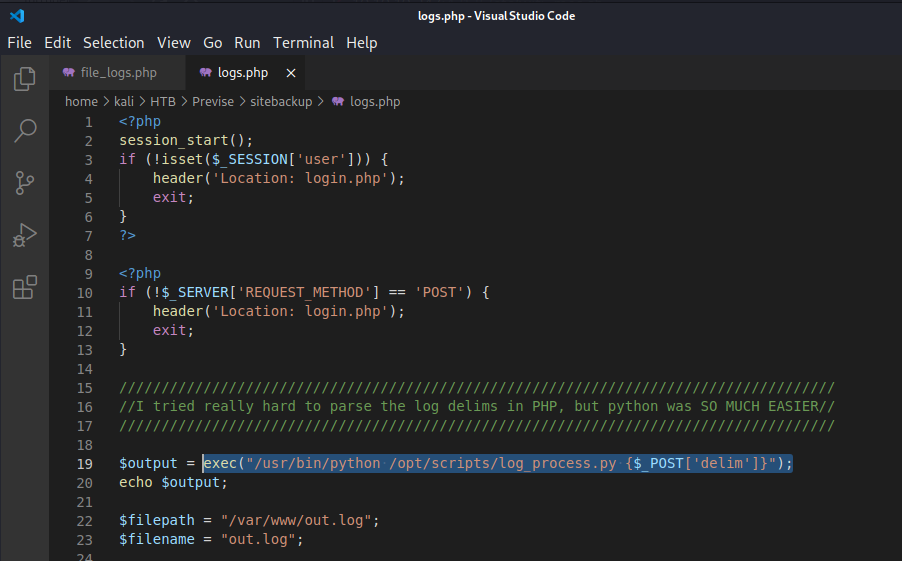Open the Search panel icon
Image resolution: width=902 pixels, height=561 pixels.
coord(24,130)
